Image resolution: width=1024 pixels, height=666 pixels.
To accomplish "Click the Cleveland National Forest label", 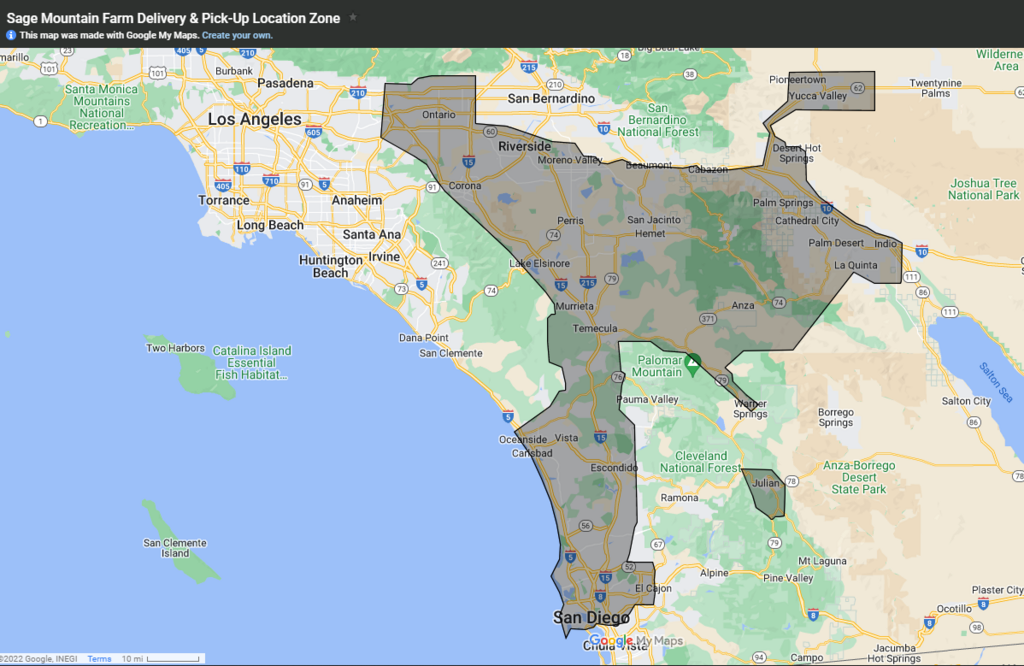I will pos(701,462).
